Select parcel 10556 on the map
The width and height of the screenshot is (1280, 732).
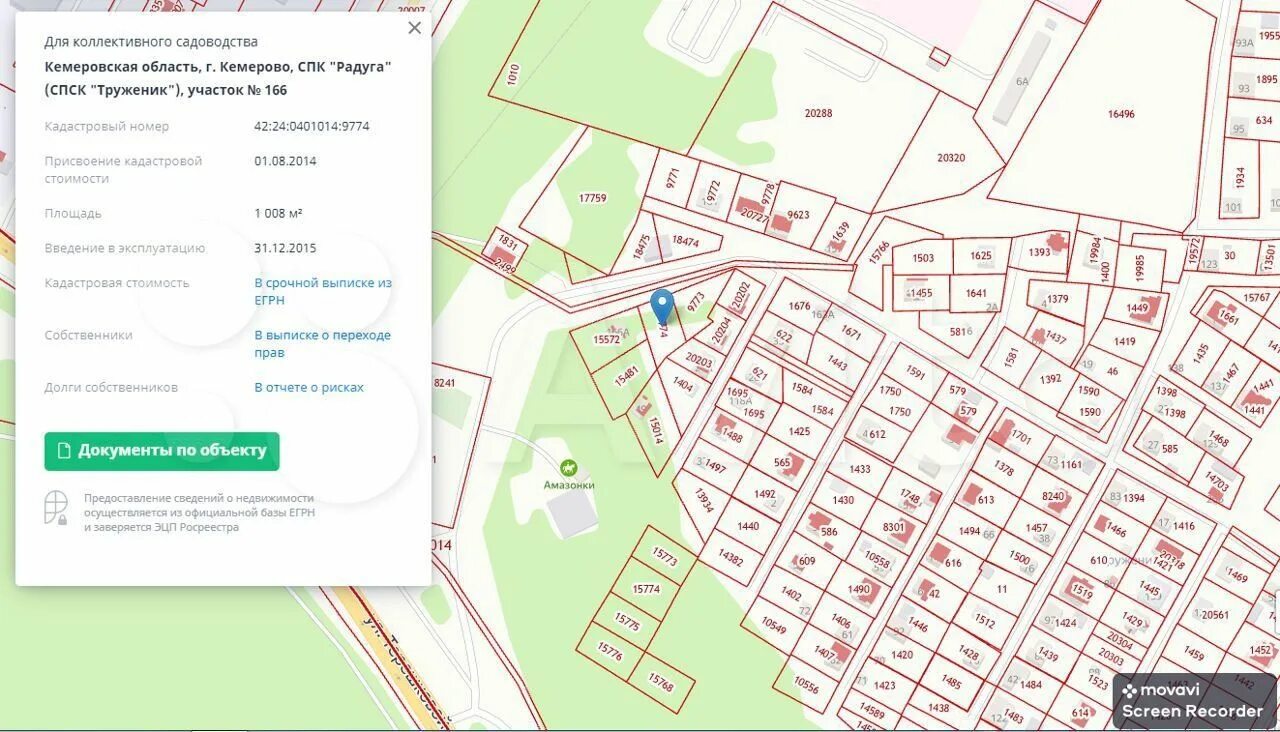coord(806,685)
